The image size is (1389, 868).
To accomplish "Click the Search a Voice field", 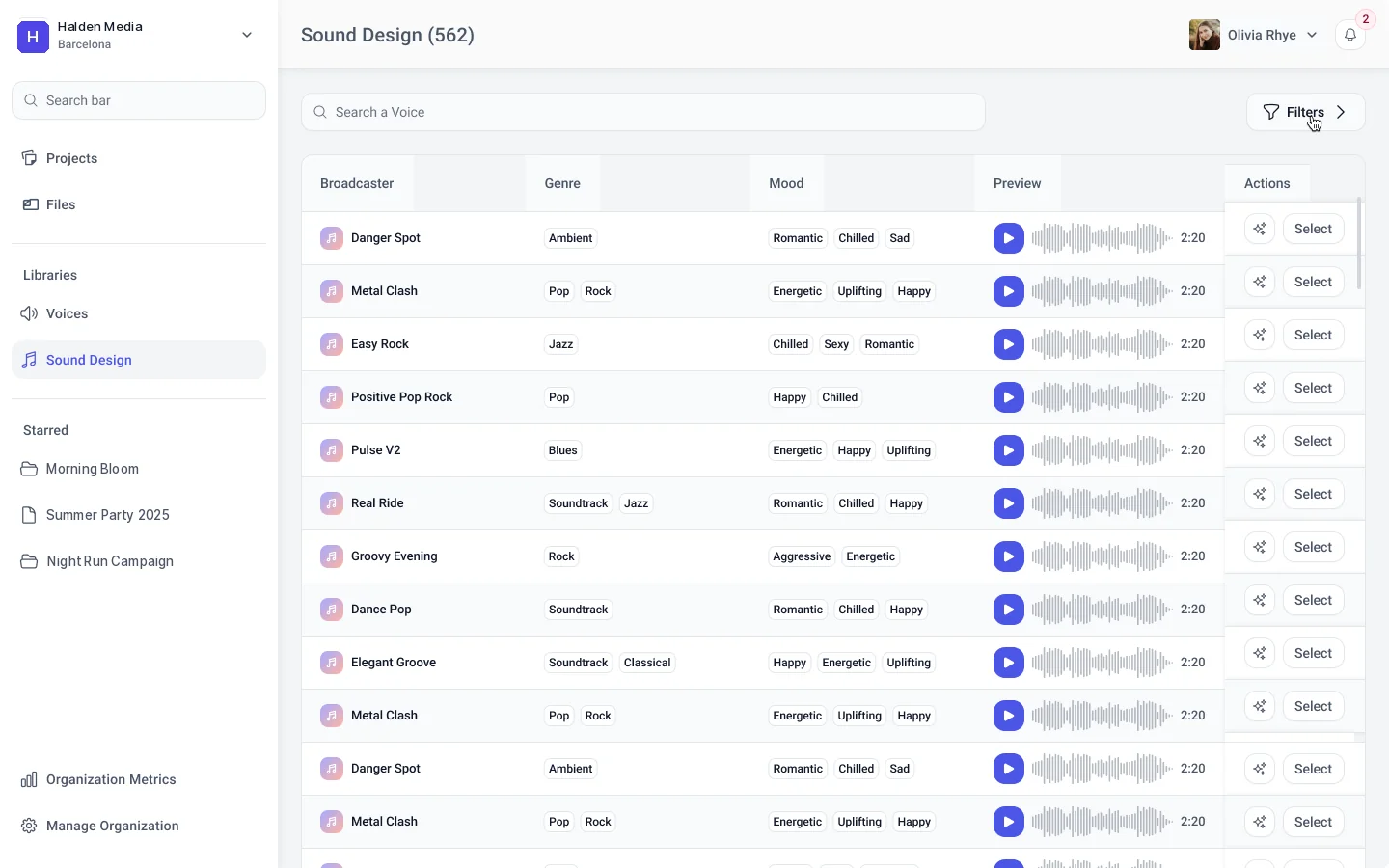I will tap(643, 112).
